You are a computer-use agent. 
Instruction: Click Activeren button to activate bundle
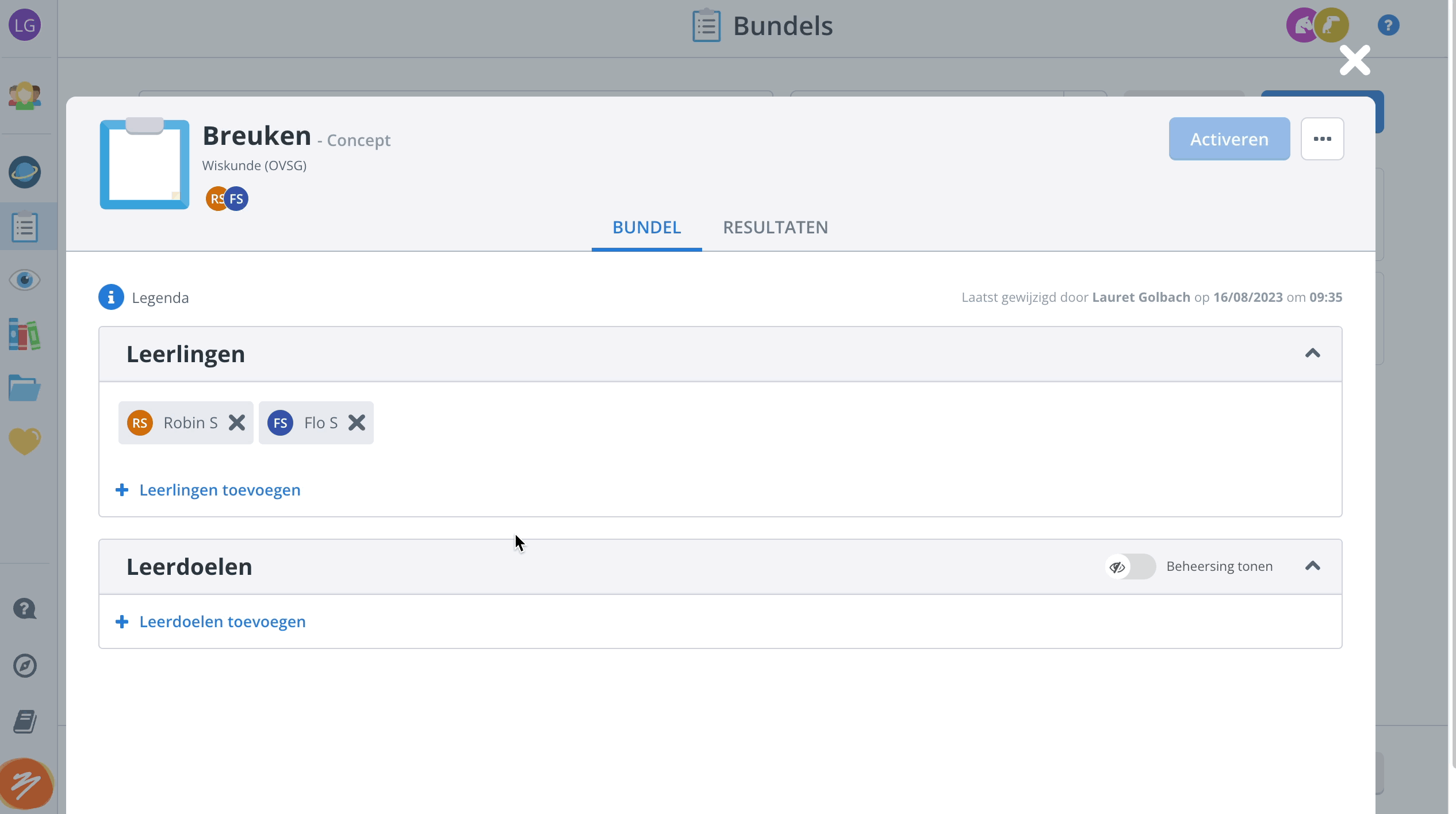(1229, 139)
